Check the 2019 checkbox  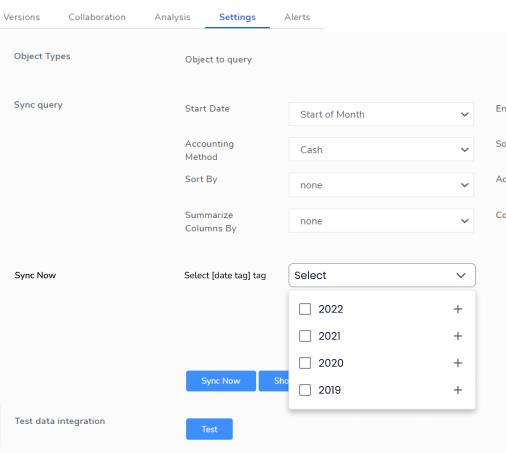pyautogui.click(x=305, y=390)
